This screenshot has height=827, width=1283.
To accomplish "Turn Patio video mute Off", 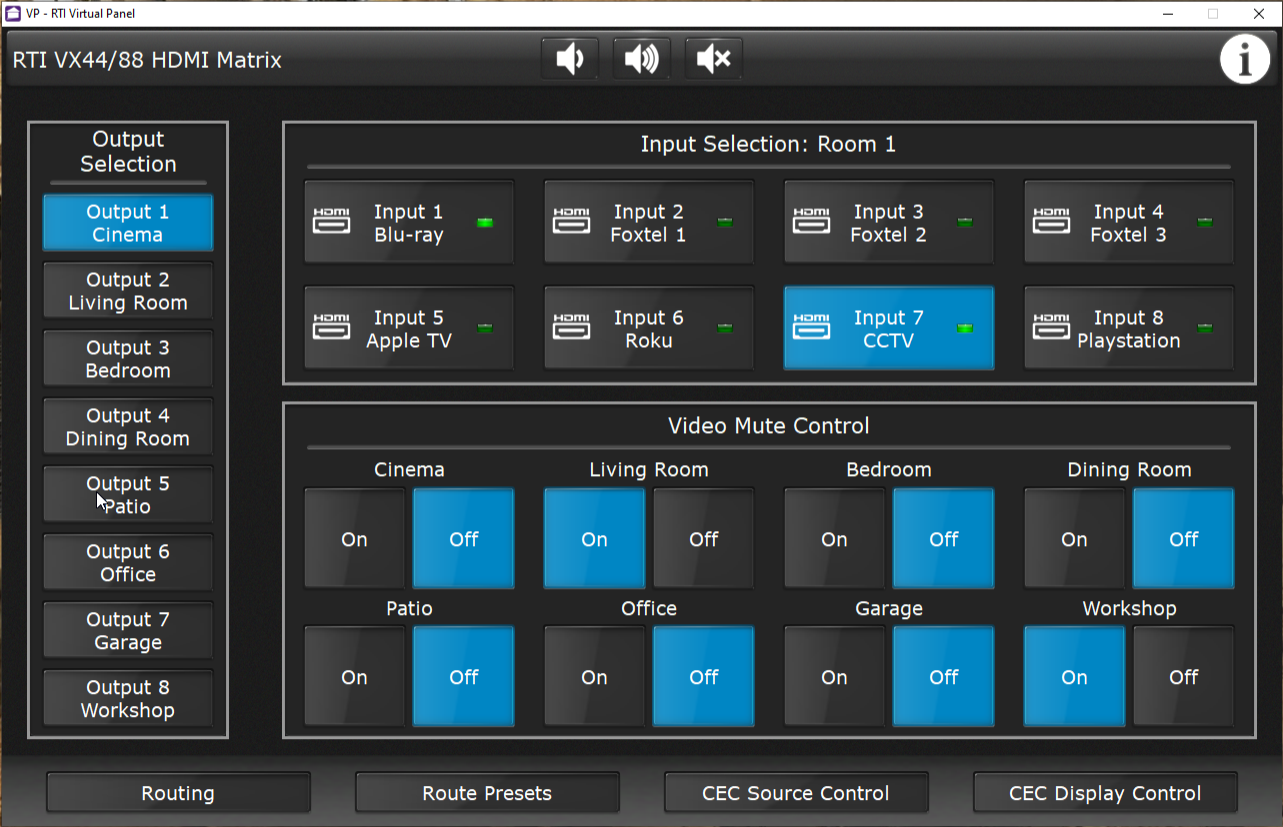I will pos(464,677).
